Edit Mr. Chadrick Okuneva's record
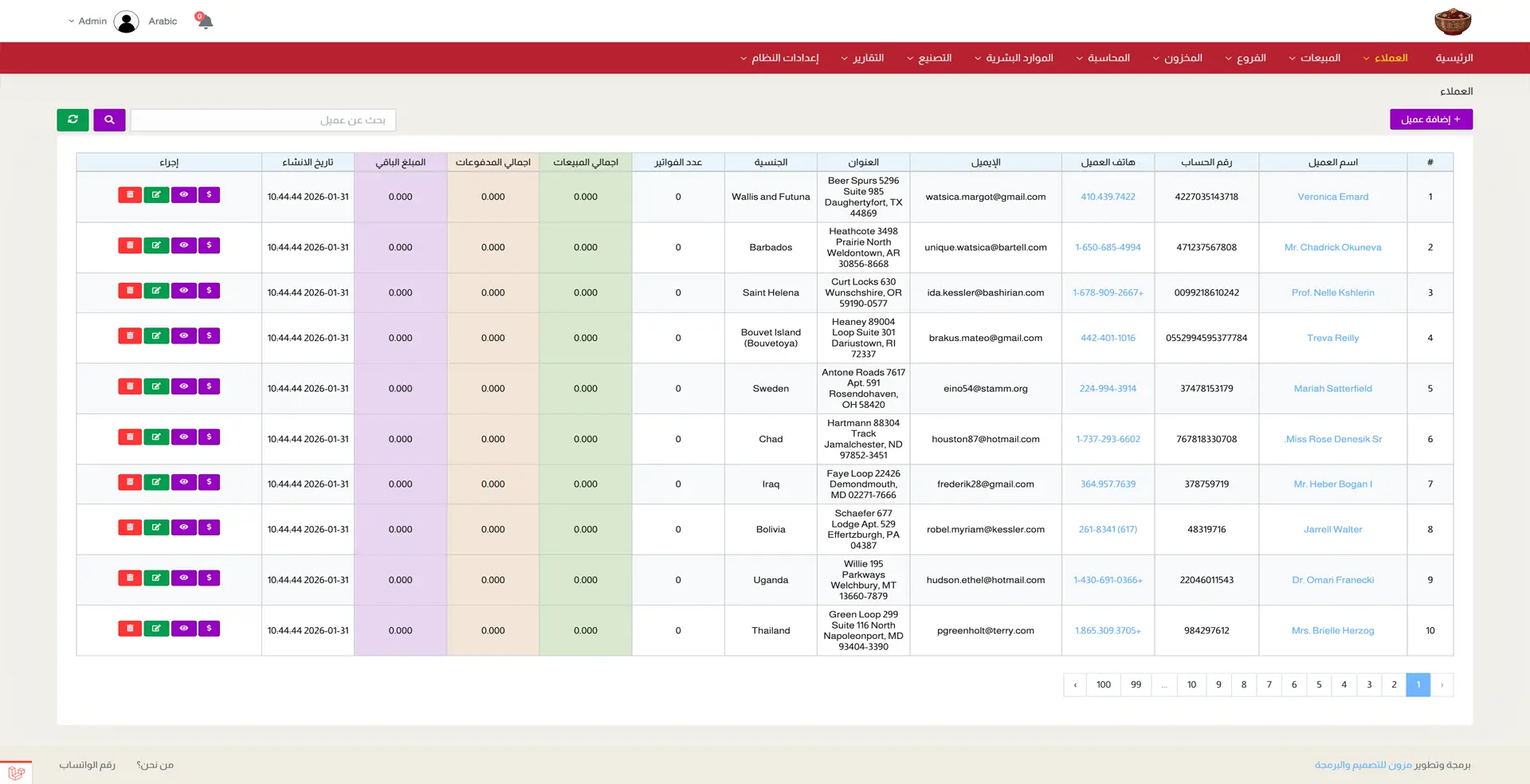1530x784 pixels. [156, 245]
